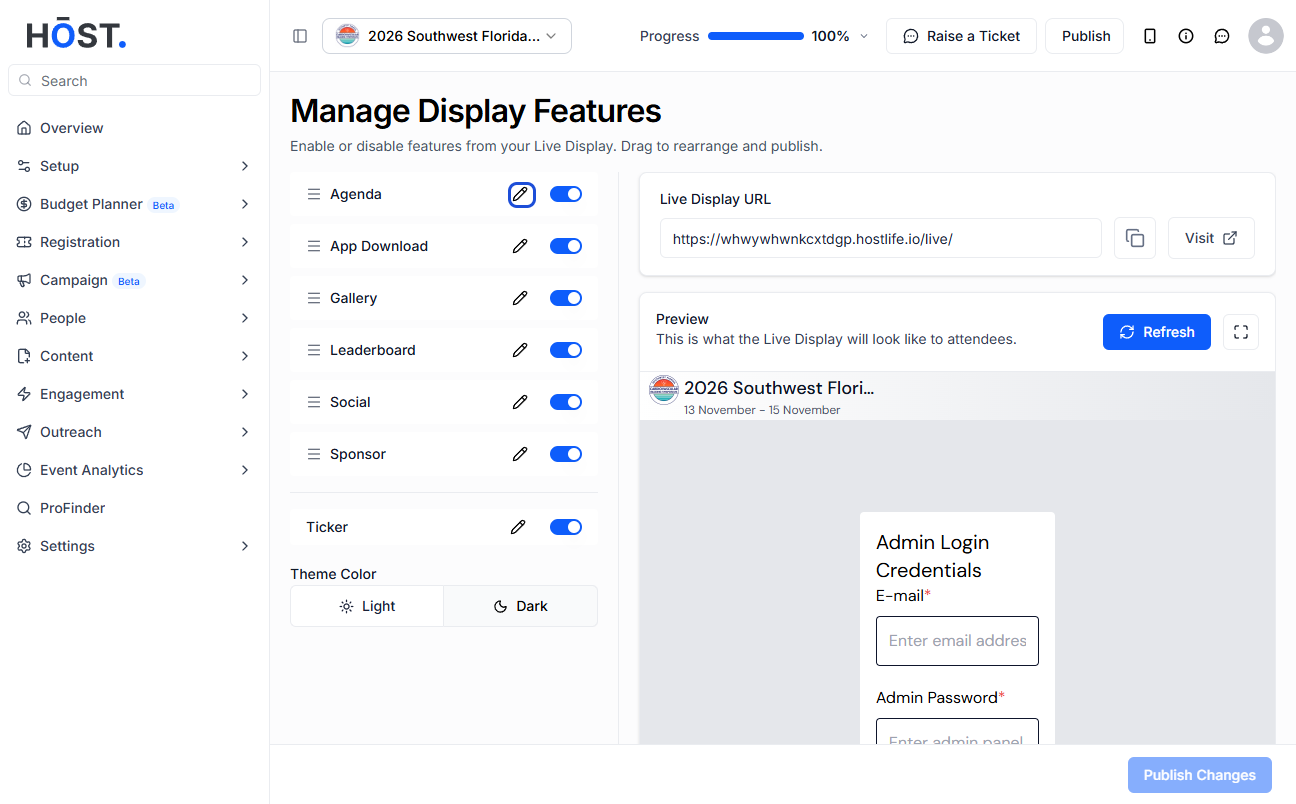
Task: Select the Light theme color
Action: click(367, 606)
